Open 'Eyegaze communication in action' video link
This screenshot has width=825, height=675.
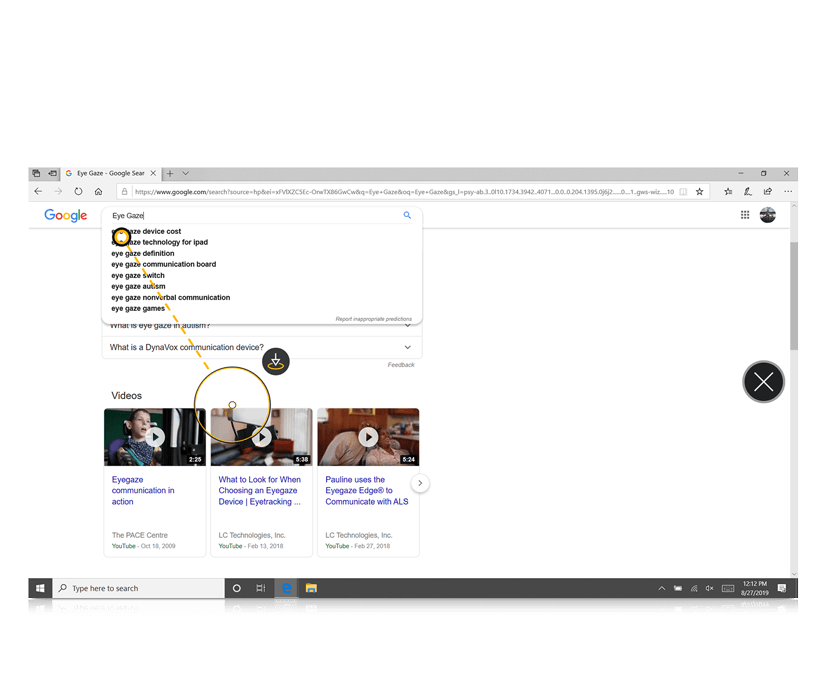tap(143, 490)
